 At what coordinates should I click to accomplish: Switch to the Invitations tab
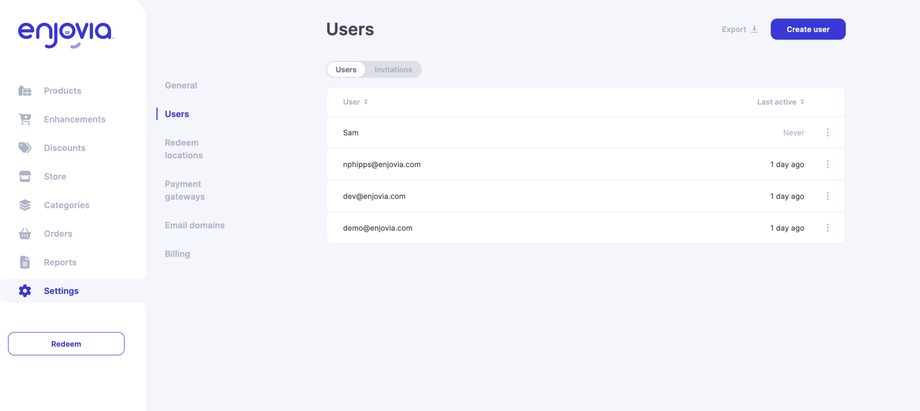[393, 70]
